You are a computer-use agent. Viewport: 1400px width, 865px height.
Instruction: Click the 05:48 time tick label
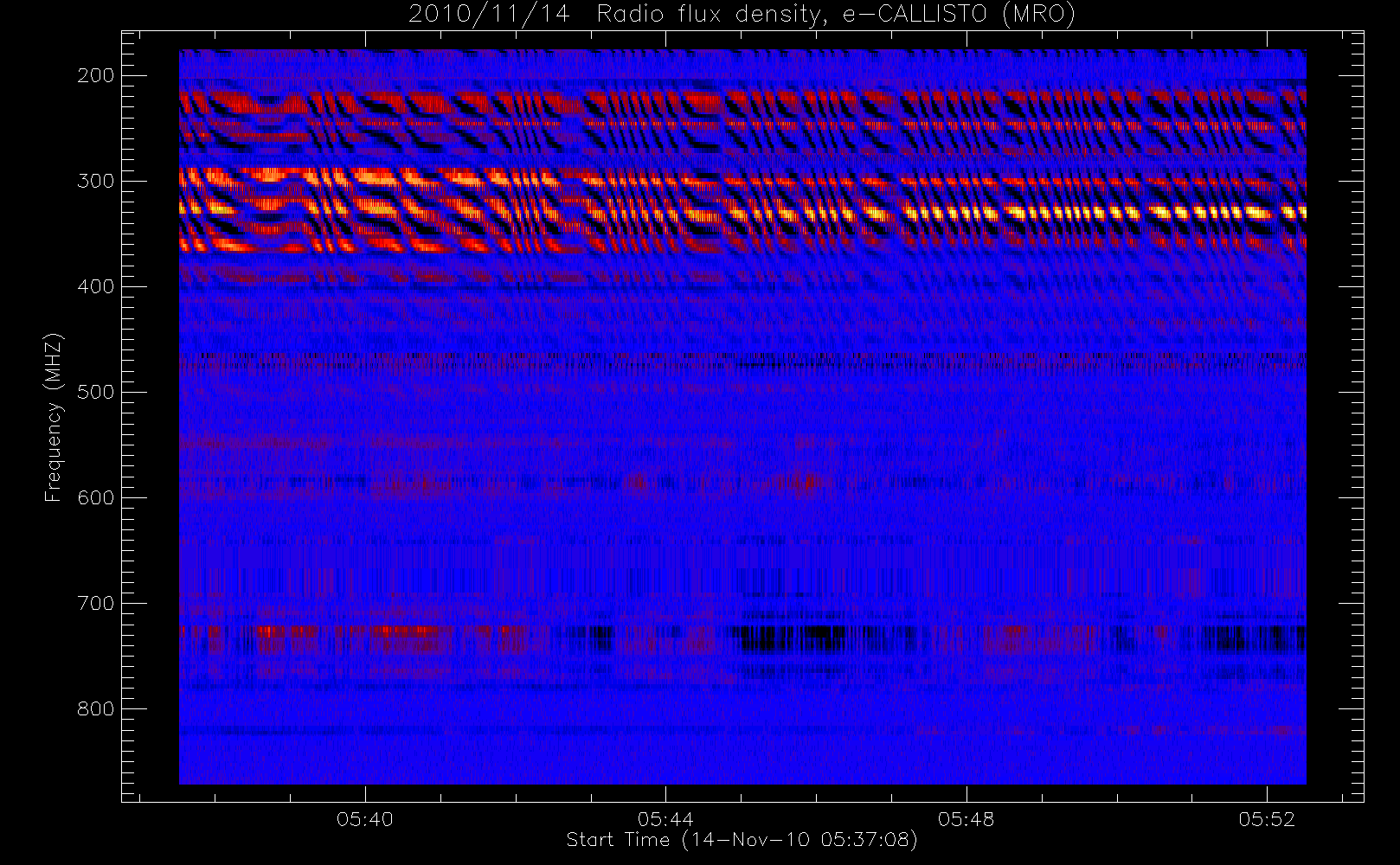tap(966, 819)
